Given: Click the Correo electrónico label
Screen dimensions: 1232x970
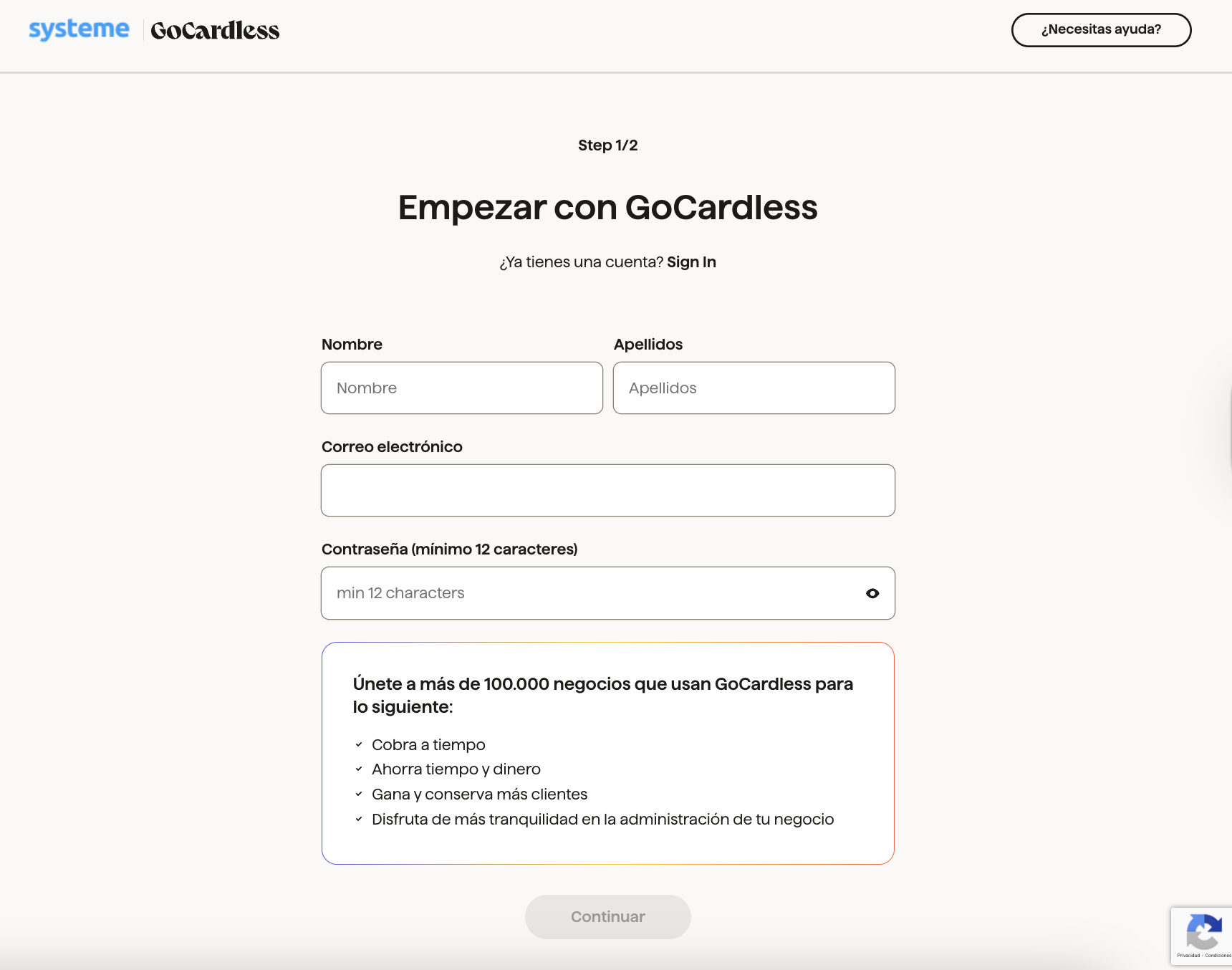Looking at the screenshot, I should click(392, 447).
